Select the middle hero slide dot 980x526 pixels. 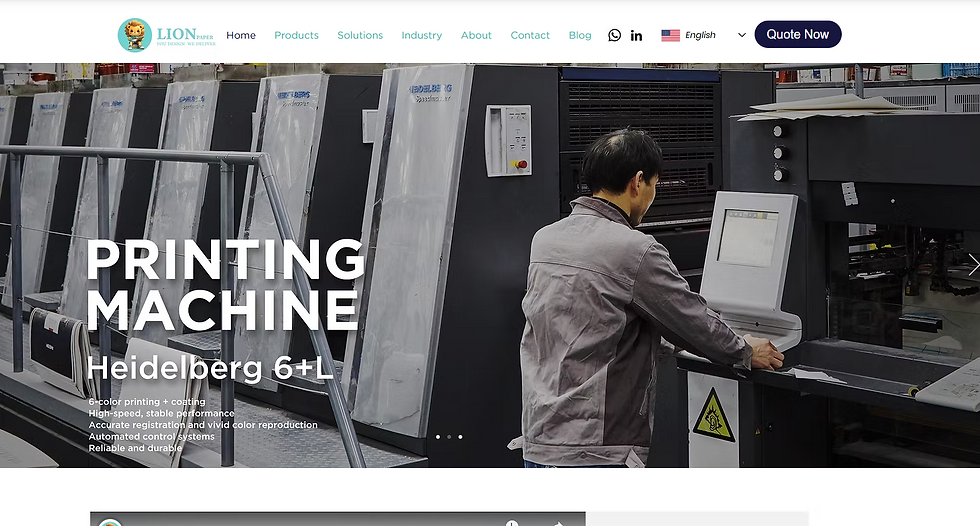coord(449,437)
